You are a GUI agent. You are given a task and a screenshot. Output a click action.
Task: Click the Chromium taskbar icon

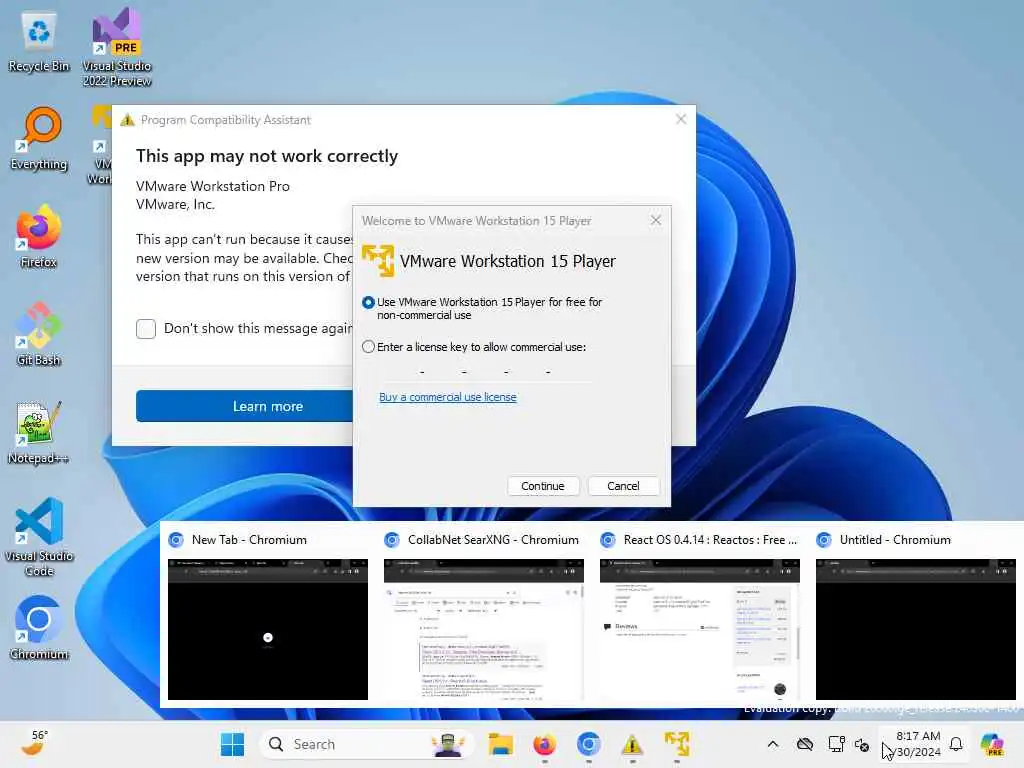[x=588, y=744]
